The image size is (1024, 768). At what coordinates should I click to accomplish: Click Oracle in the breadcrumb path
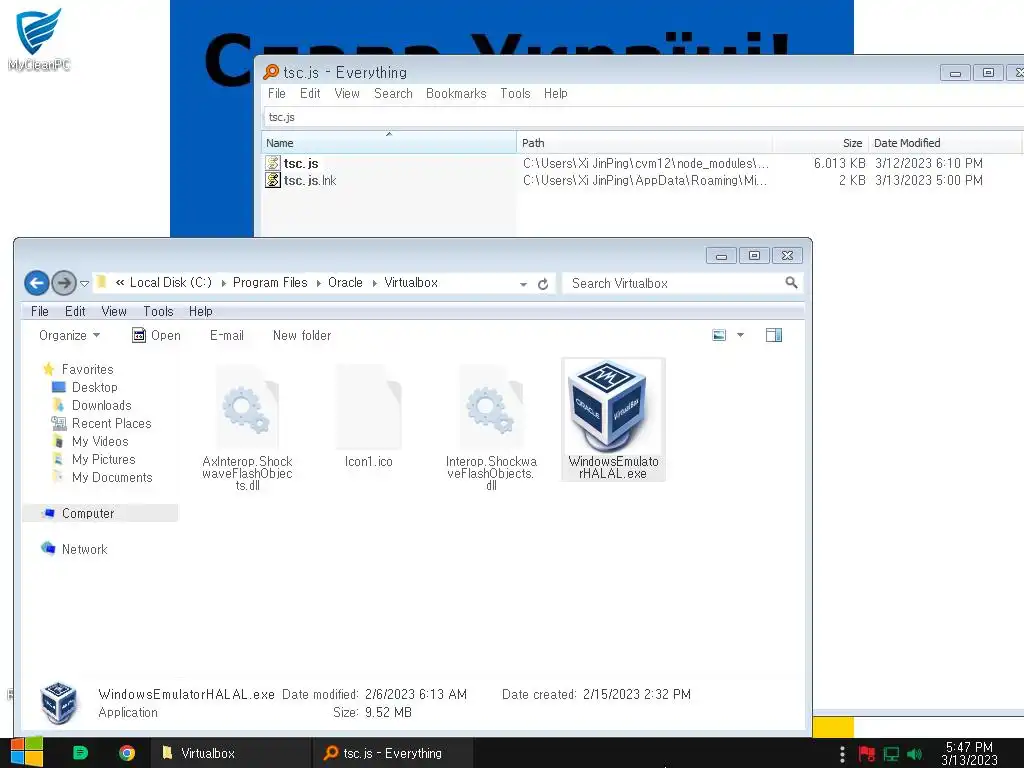click(345, 283)
